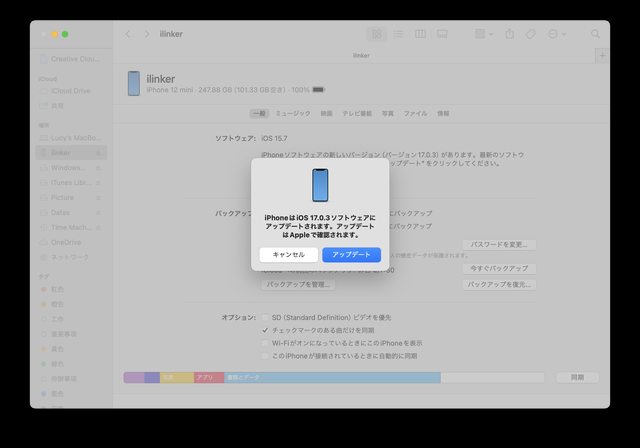Switch to column view in toolbar
Image resolution: width=640 pixels, height=448 pixels.
[420, 34]
